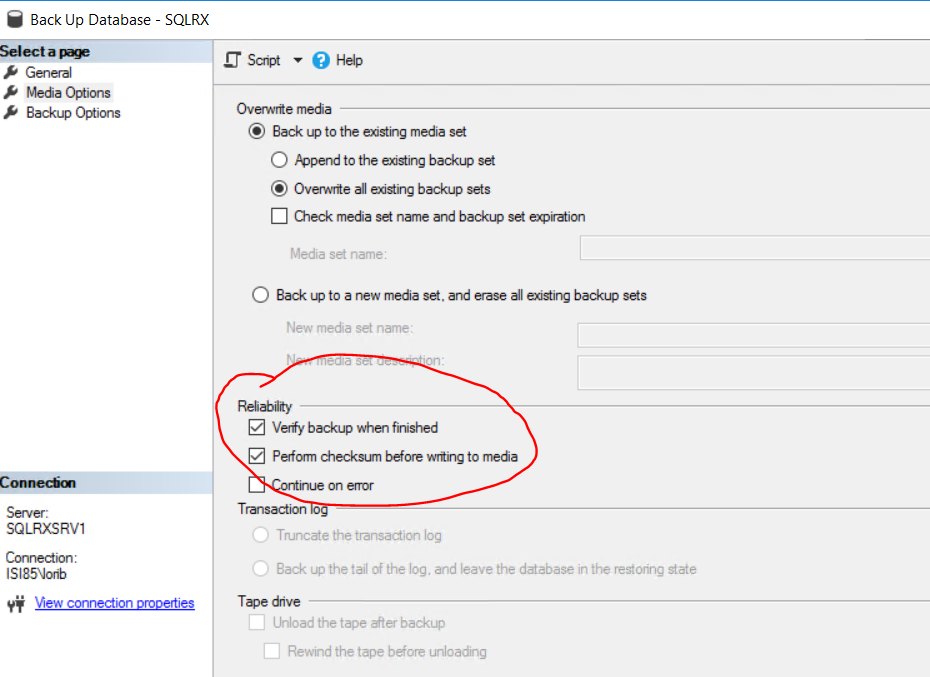Screen dimensions: 930x677
Task: Click the Tape drive group label
Action: coord(269,601)
